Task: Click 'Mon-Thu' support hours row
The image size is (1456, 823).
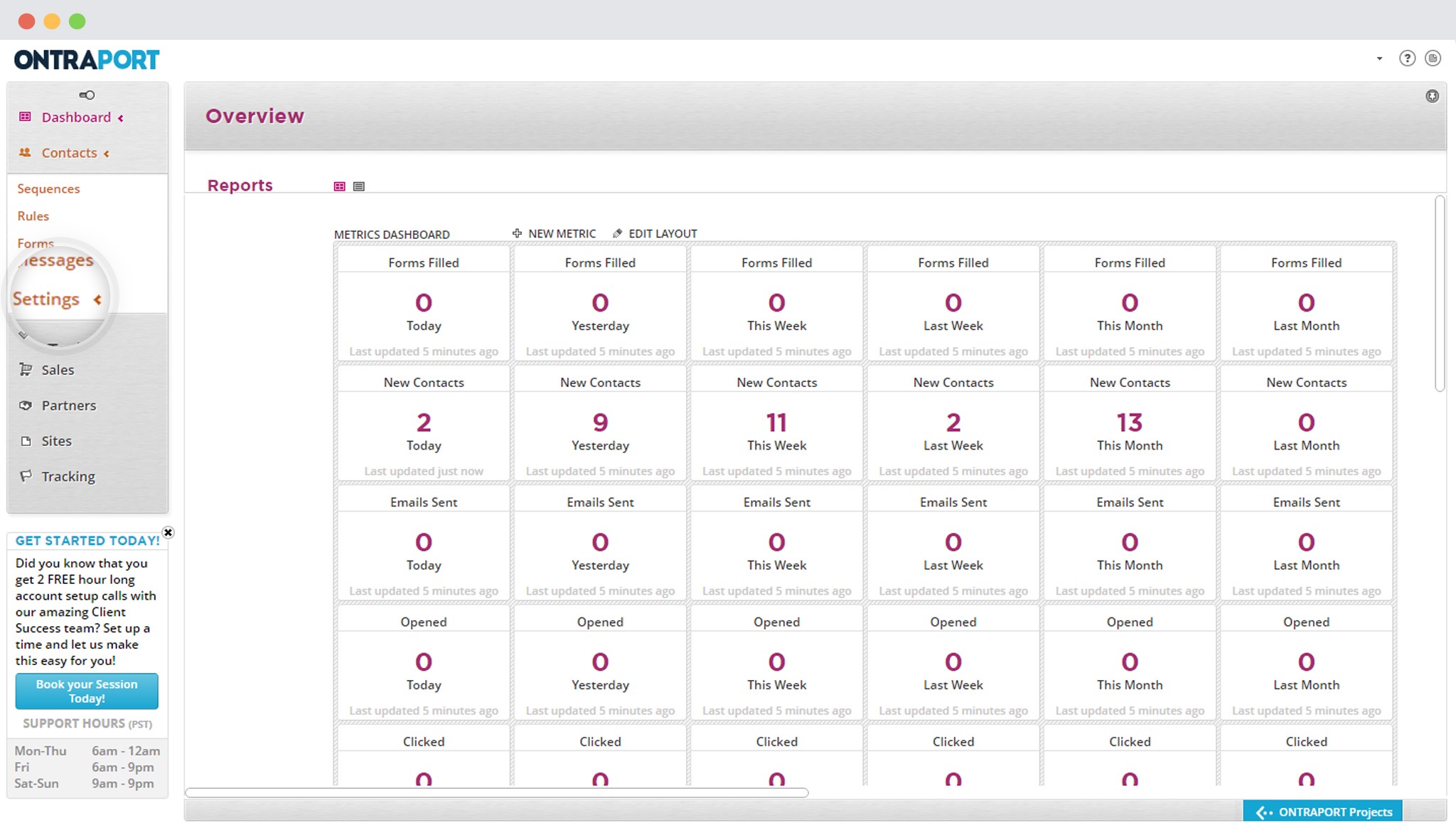Action: click(x=87, y=750)
